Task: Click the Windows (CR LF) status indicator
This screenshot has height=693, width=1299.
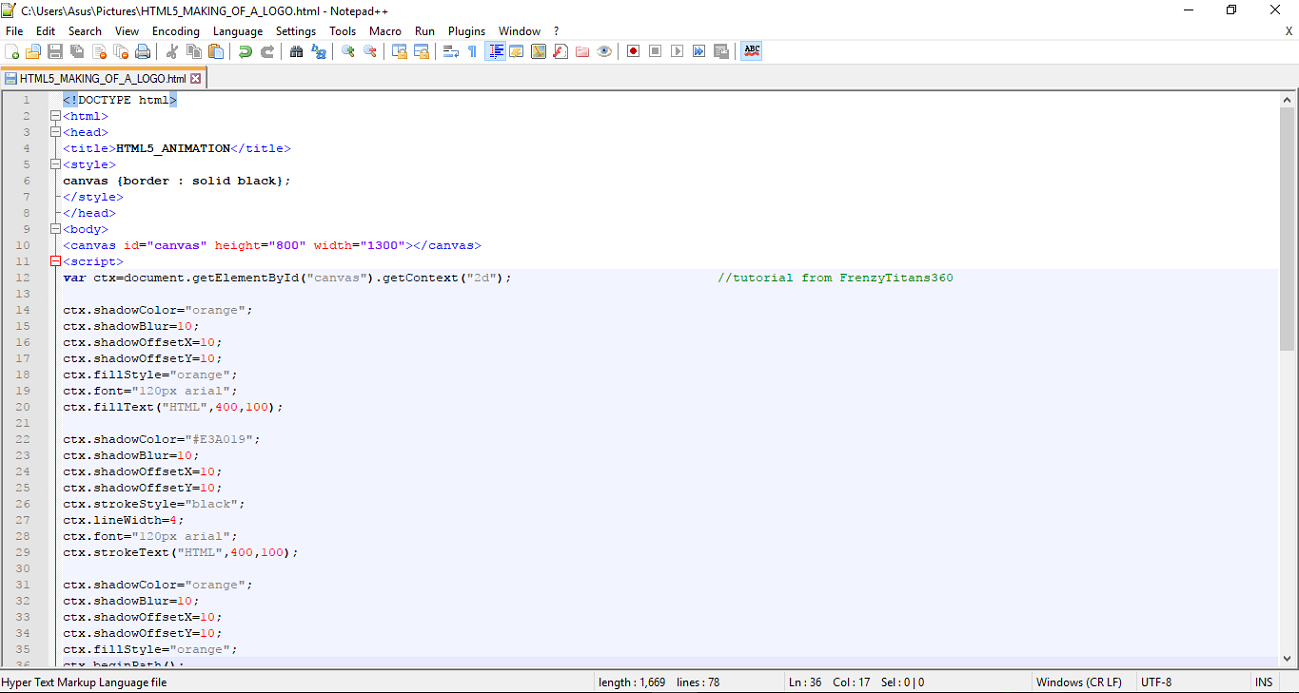Action: pos(1079,682)
